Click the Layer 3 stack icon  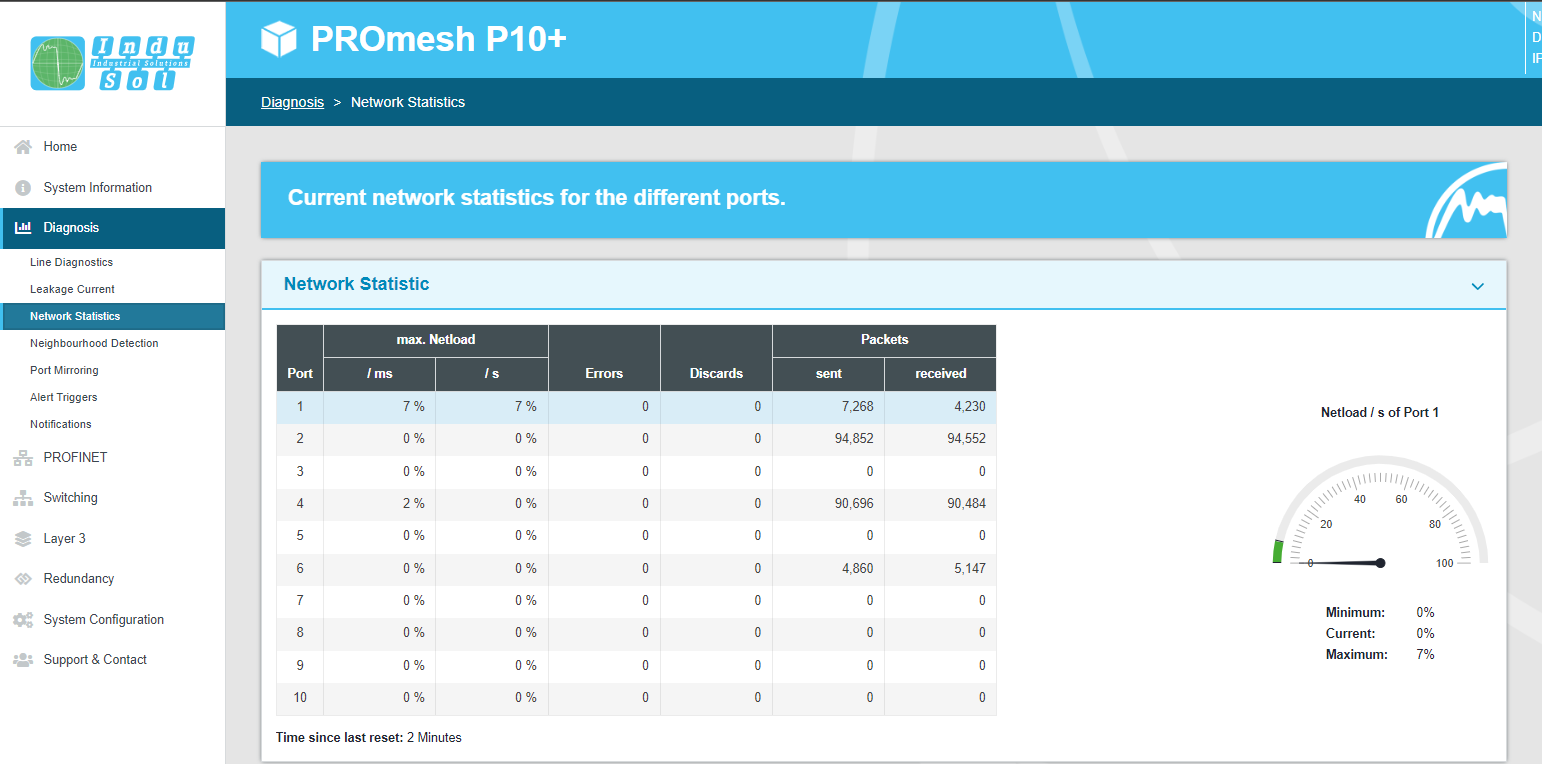tap(23, 539)
